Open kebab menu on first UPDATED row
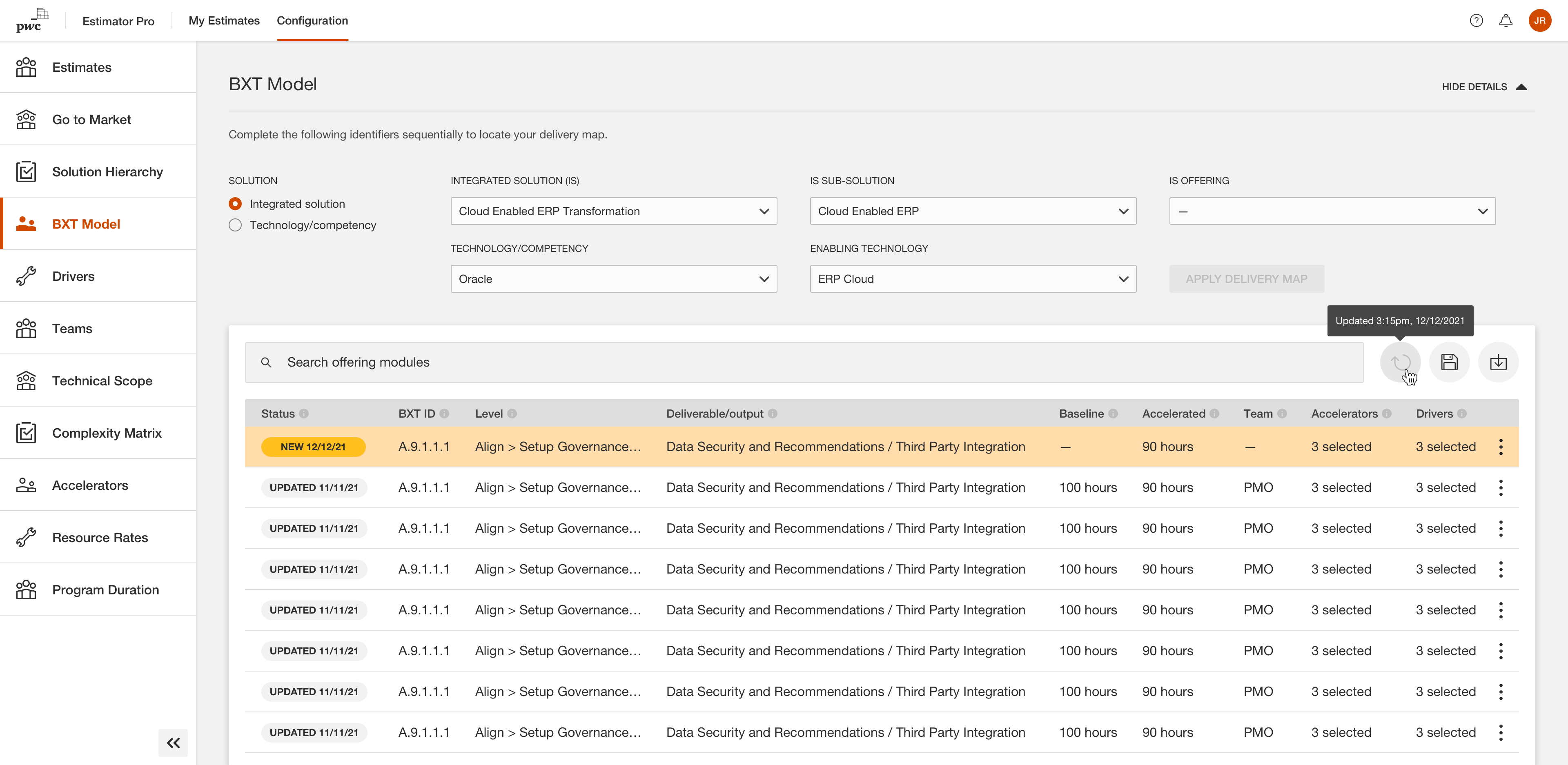1568x765 pixels. [x=1501, y=487]
